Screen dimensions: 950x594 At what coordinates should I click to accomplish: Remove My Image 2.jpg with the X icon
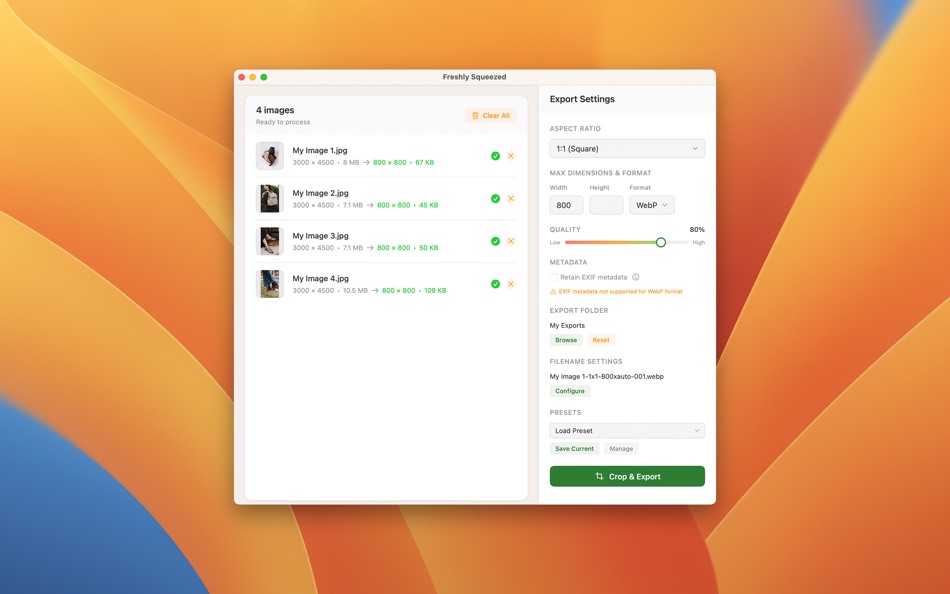click(511, 199)
